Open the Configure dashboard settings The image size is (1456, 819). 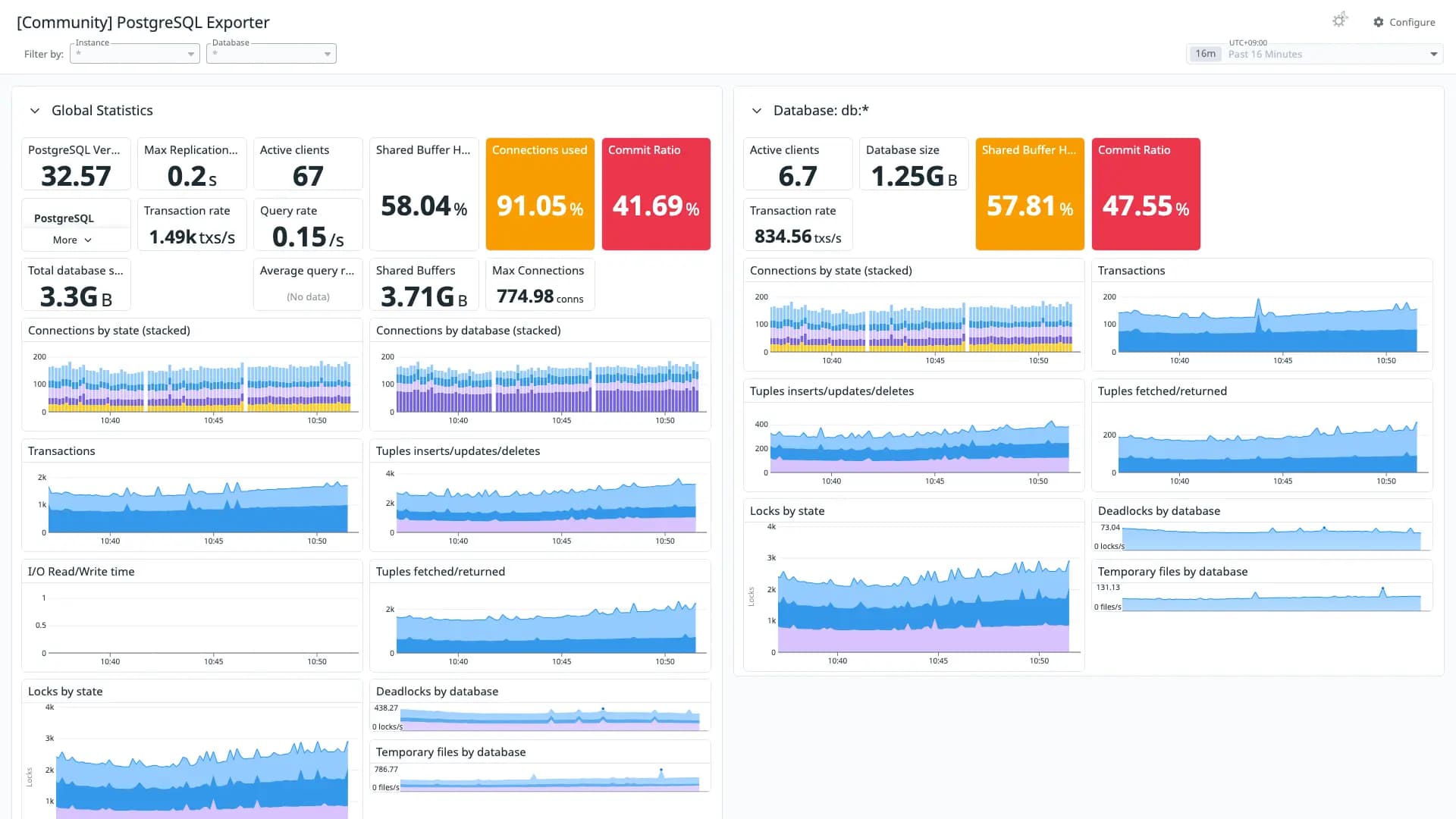pos(1404,22)
